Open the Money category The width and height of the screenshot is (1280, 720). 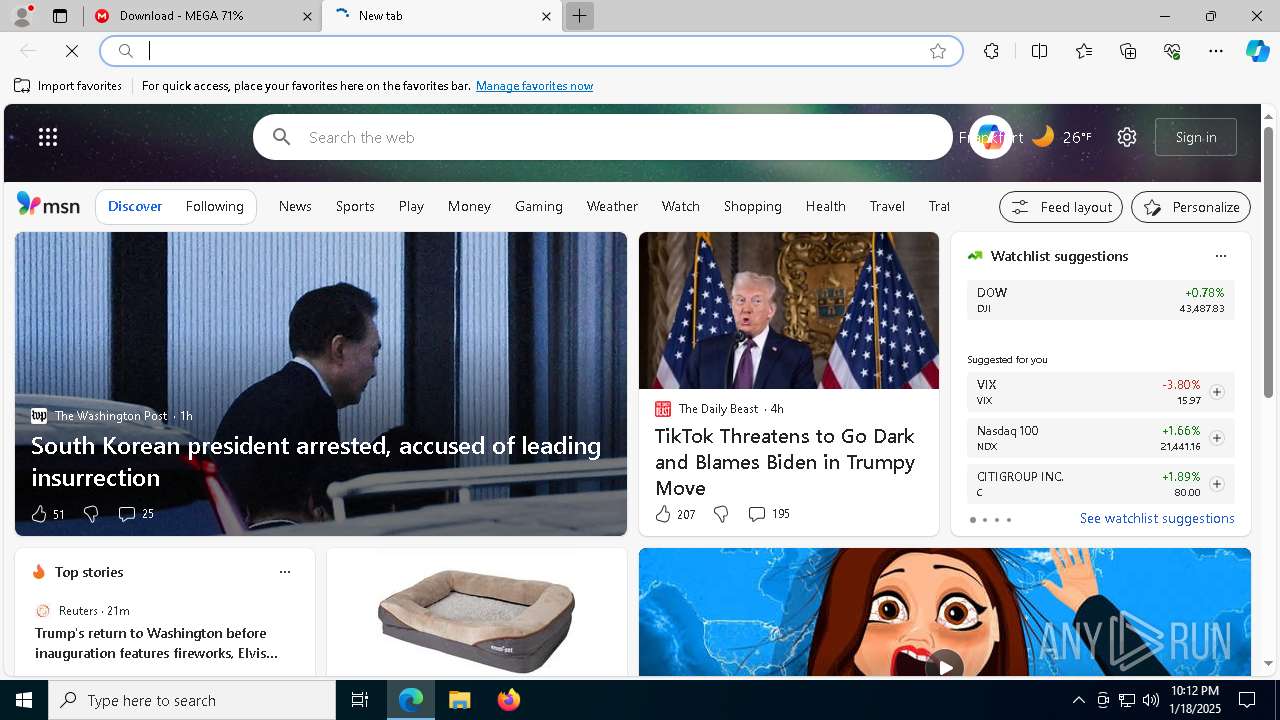click(x=469, y=206)
